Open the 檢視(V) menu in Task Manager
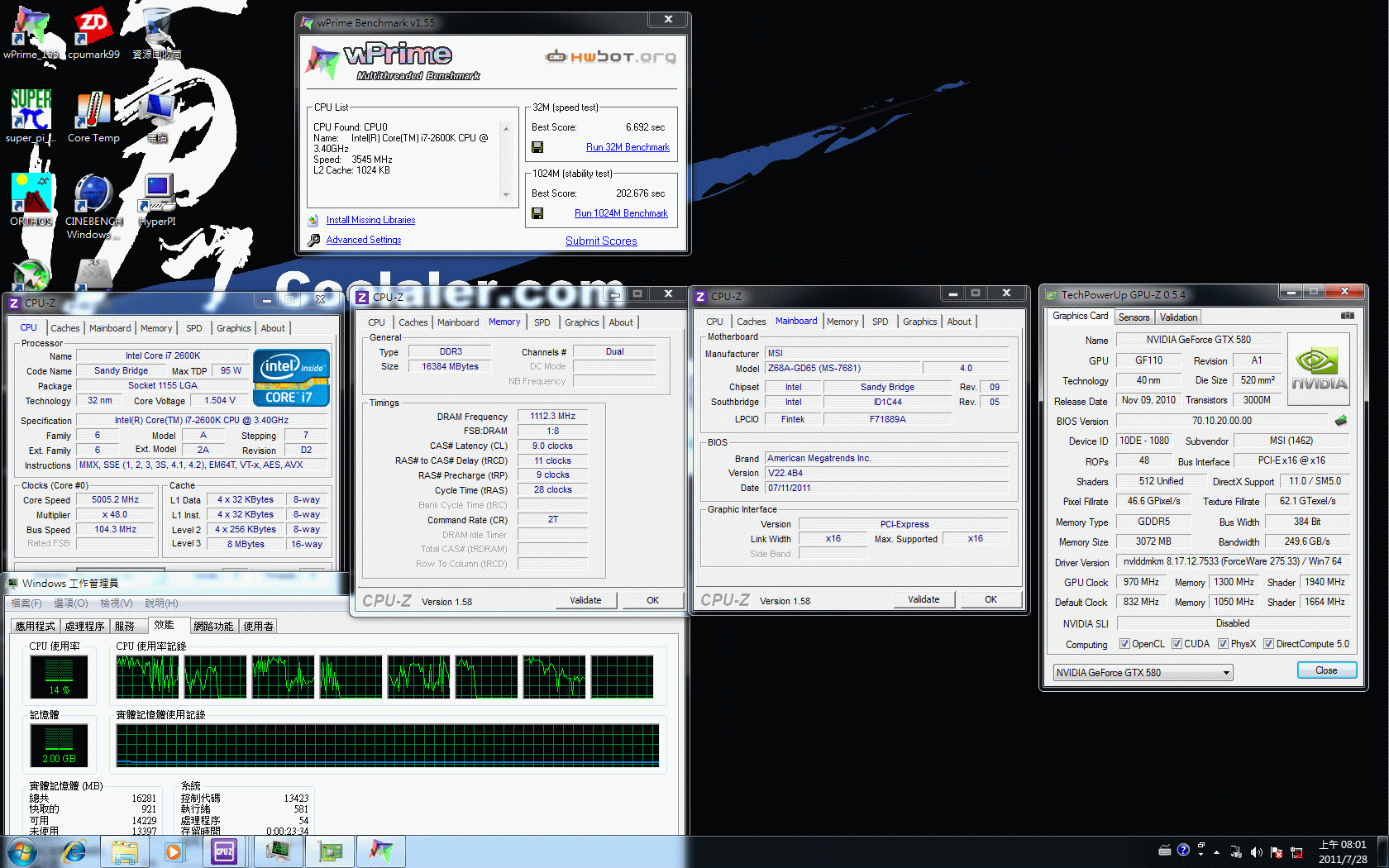 (x=116, y=603)
